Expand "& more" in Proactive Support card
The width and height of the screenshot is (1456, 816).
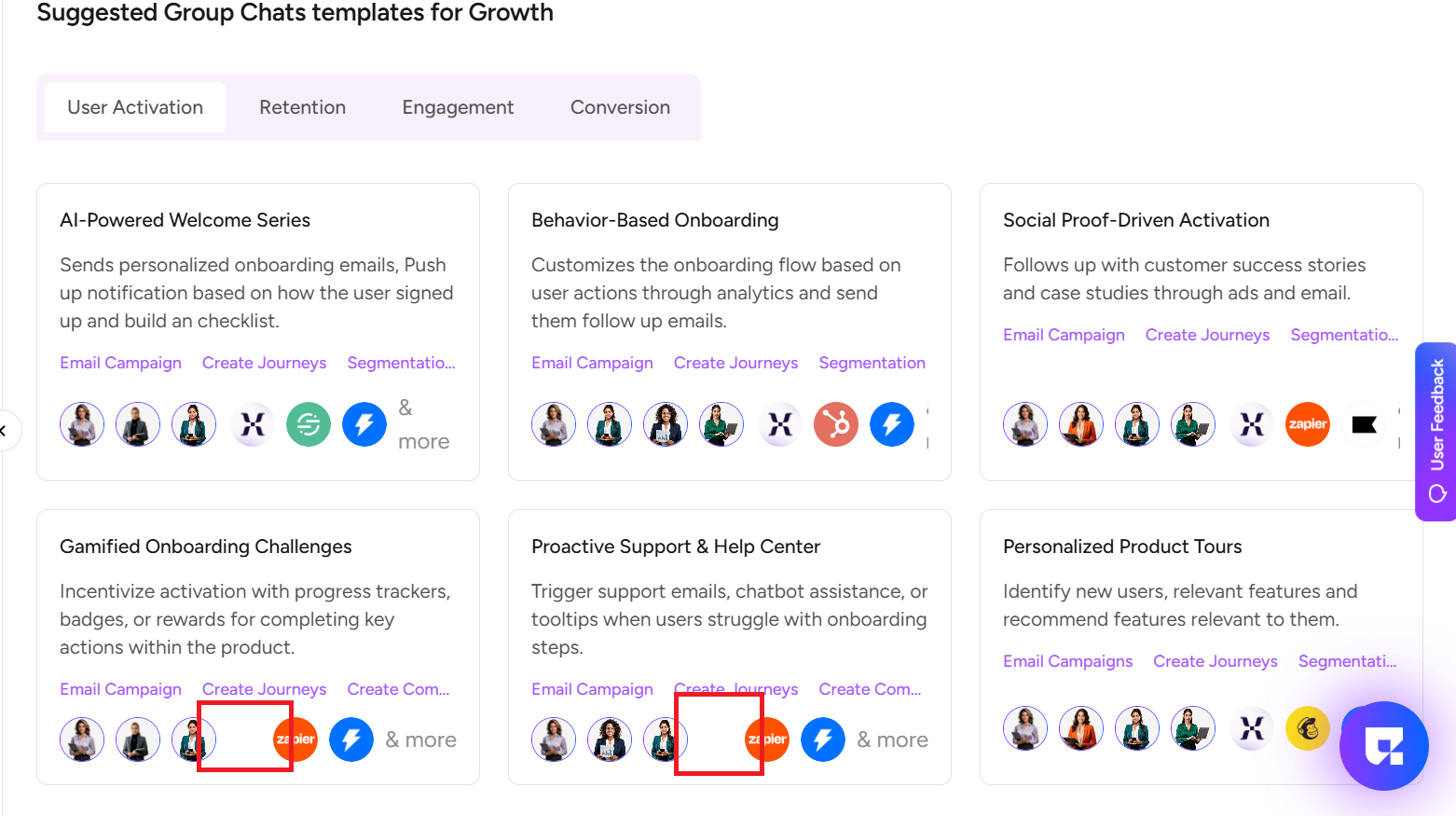coord(892,740)
